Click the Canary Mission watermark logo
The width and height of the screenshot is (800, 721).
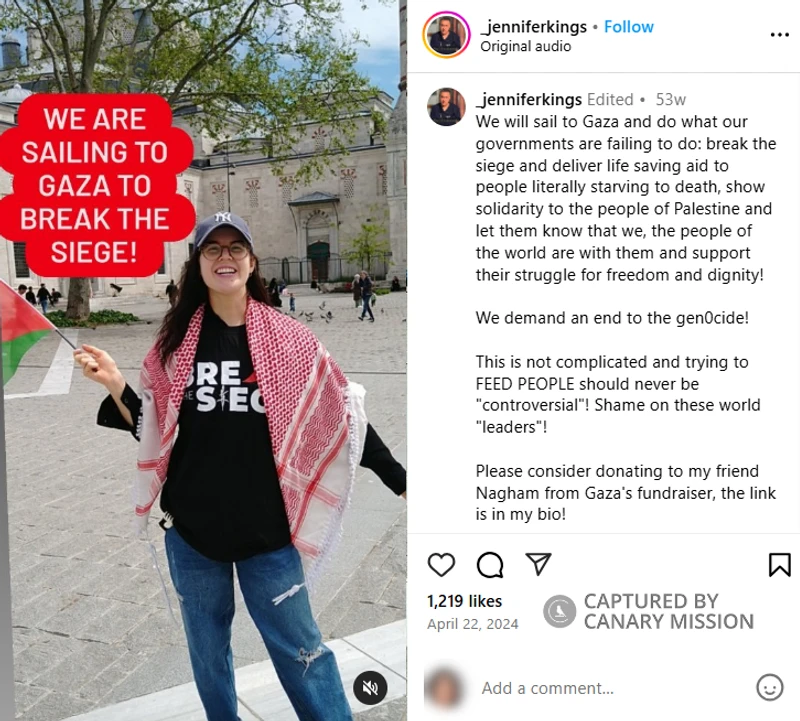coord(559,611)
